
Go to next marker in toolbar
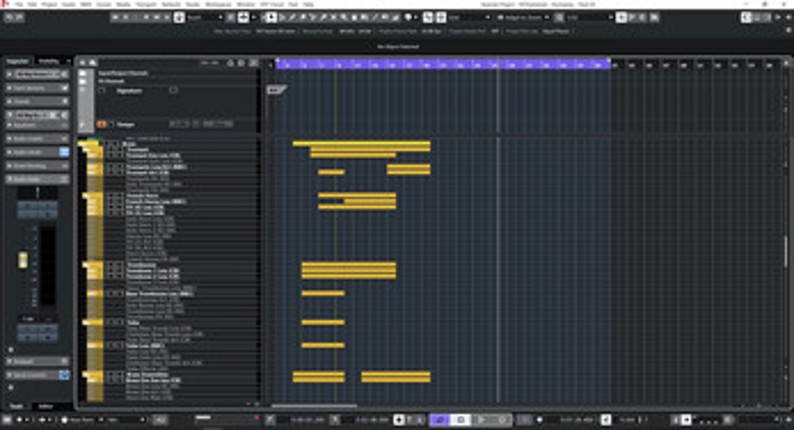[x=126, y=17]
